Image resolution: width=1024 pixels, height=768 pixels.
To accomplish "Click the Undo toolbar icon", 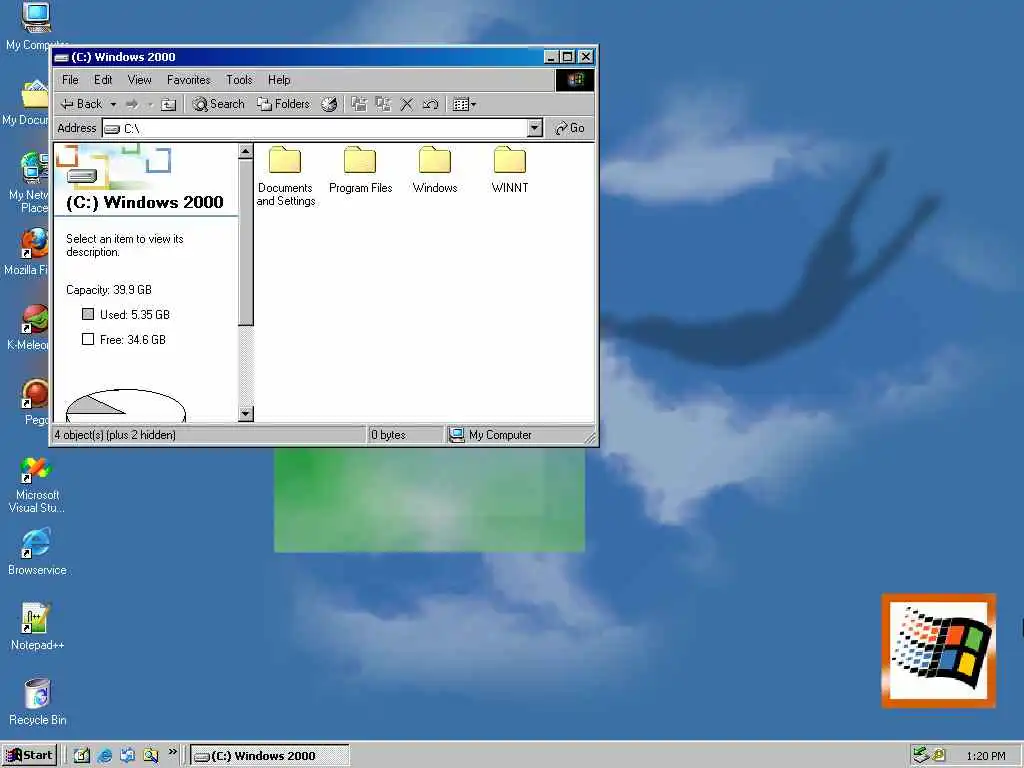I will (430, 104).
